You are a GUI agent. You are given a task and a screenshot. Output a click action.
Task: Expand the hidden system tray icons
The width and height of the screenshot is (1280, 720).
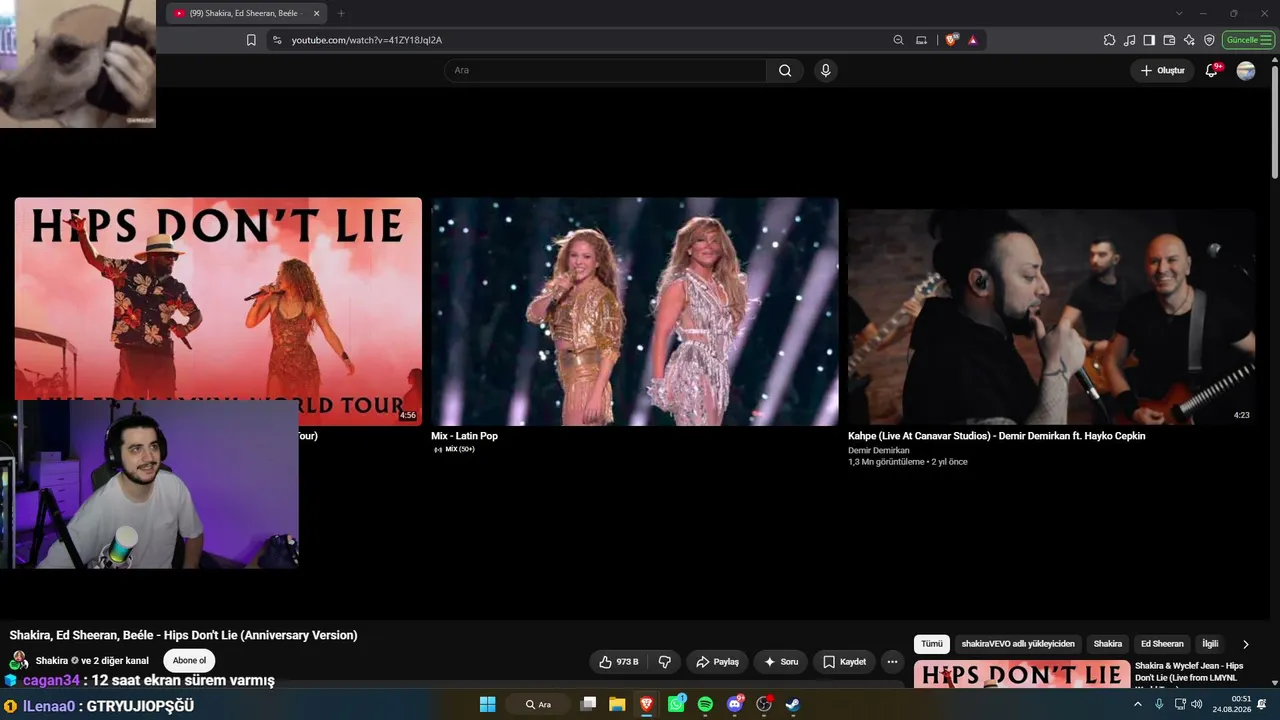[1138, 704]
